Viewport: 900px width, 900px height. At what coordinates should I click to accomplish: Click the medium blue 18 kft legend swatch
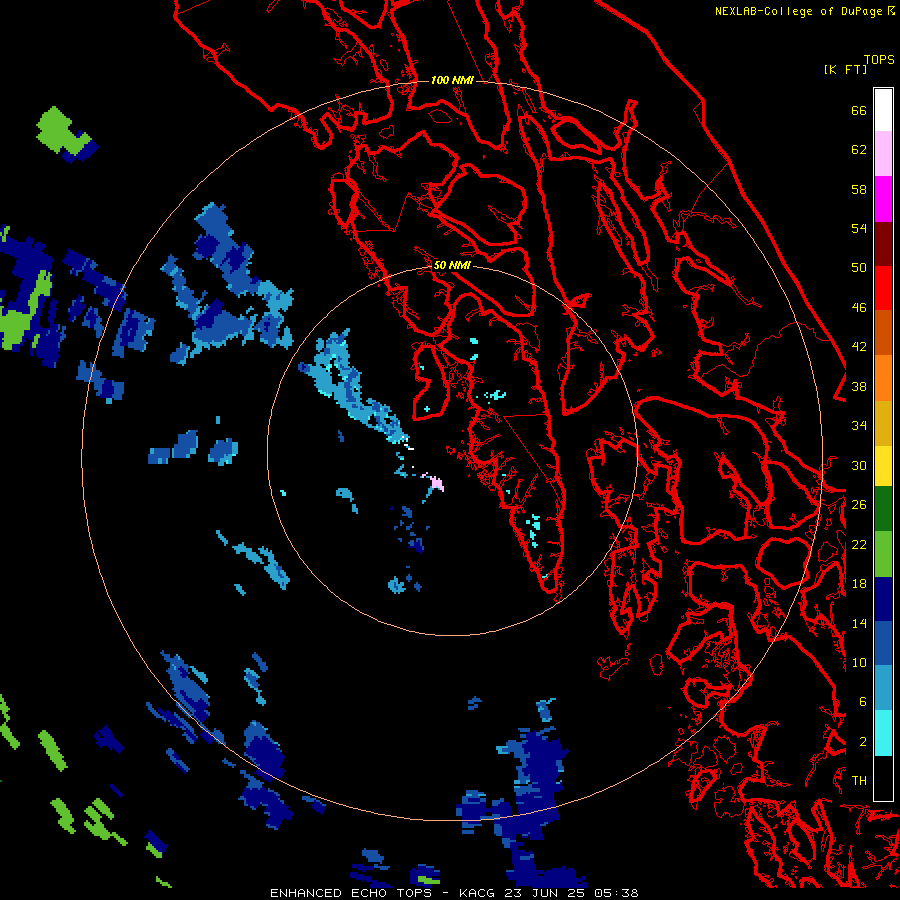[883, 643]
